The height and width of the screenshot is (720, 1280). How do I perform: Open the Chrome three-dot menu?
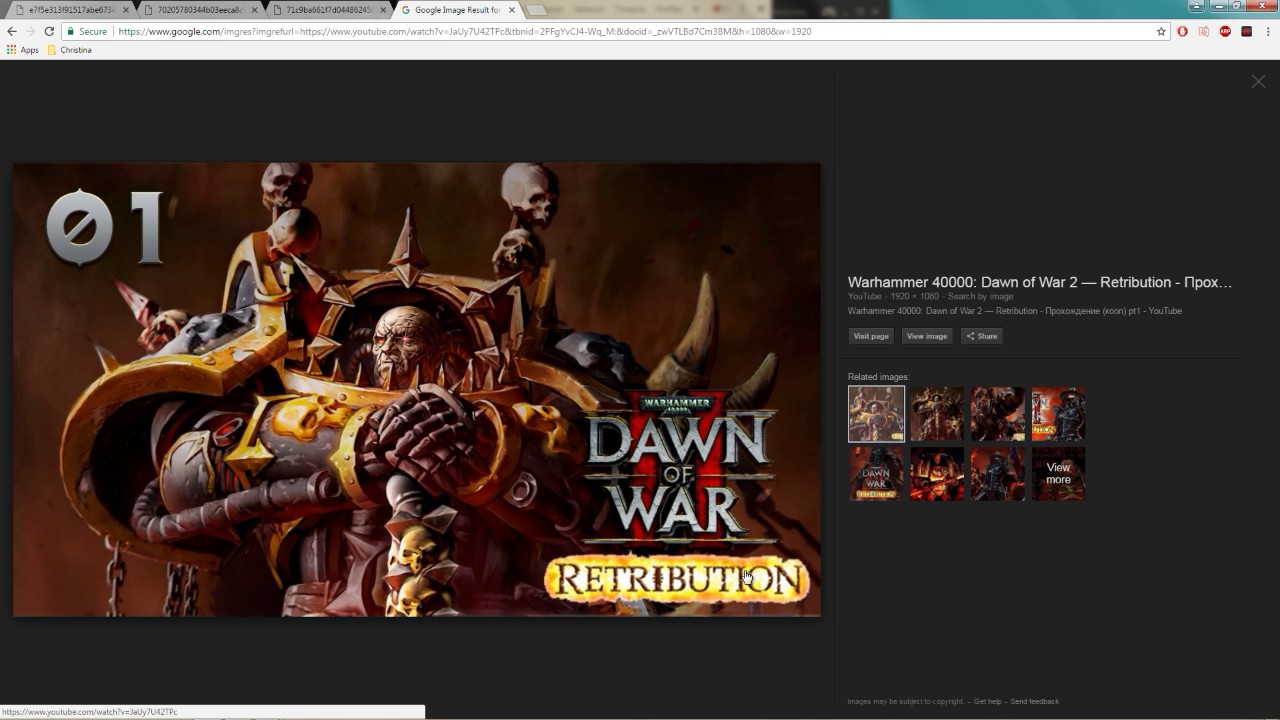(x=1268, y=32)
